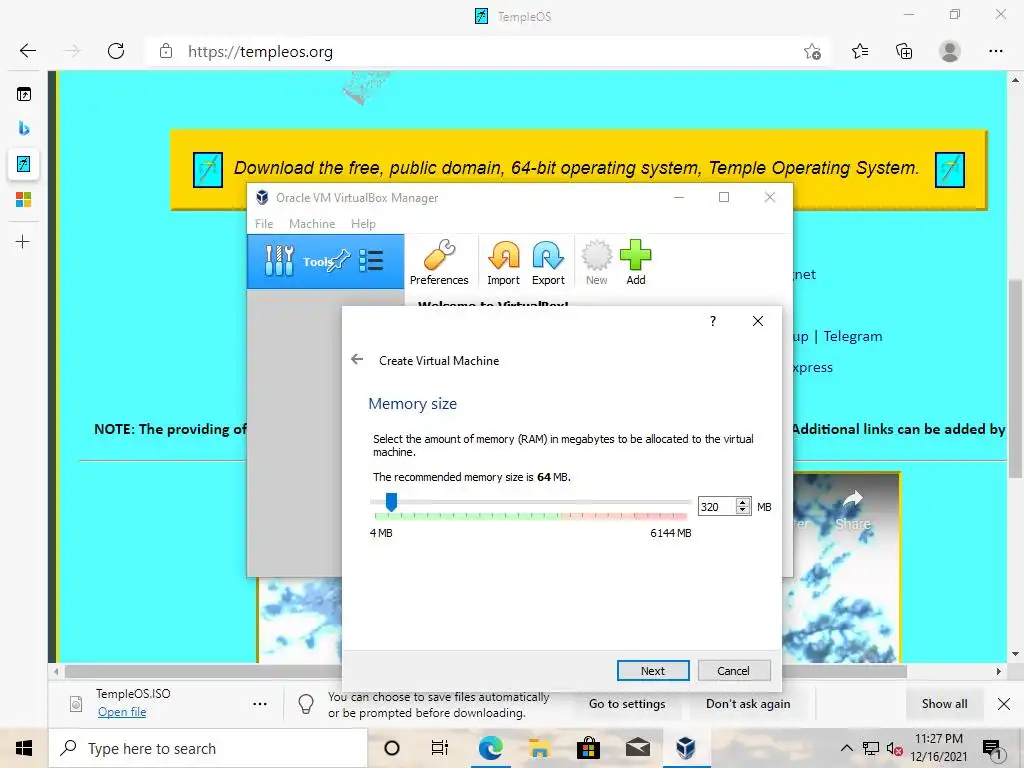Add this page to favorites star
The height and width of the screenshot is (768, 1024).
(x=812, y=52)
